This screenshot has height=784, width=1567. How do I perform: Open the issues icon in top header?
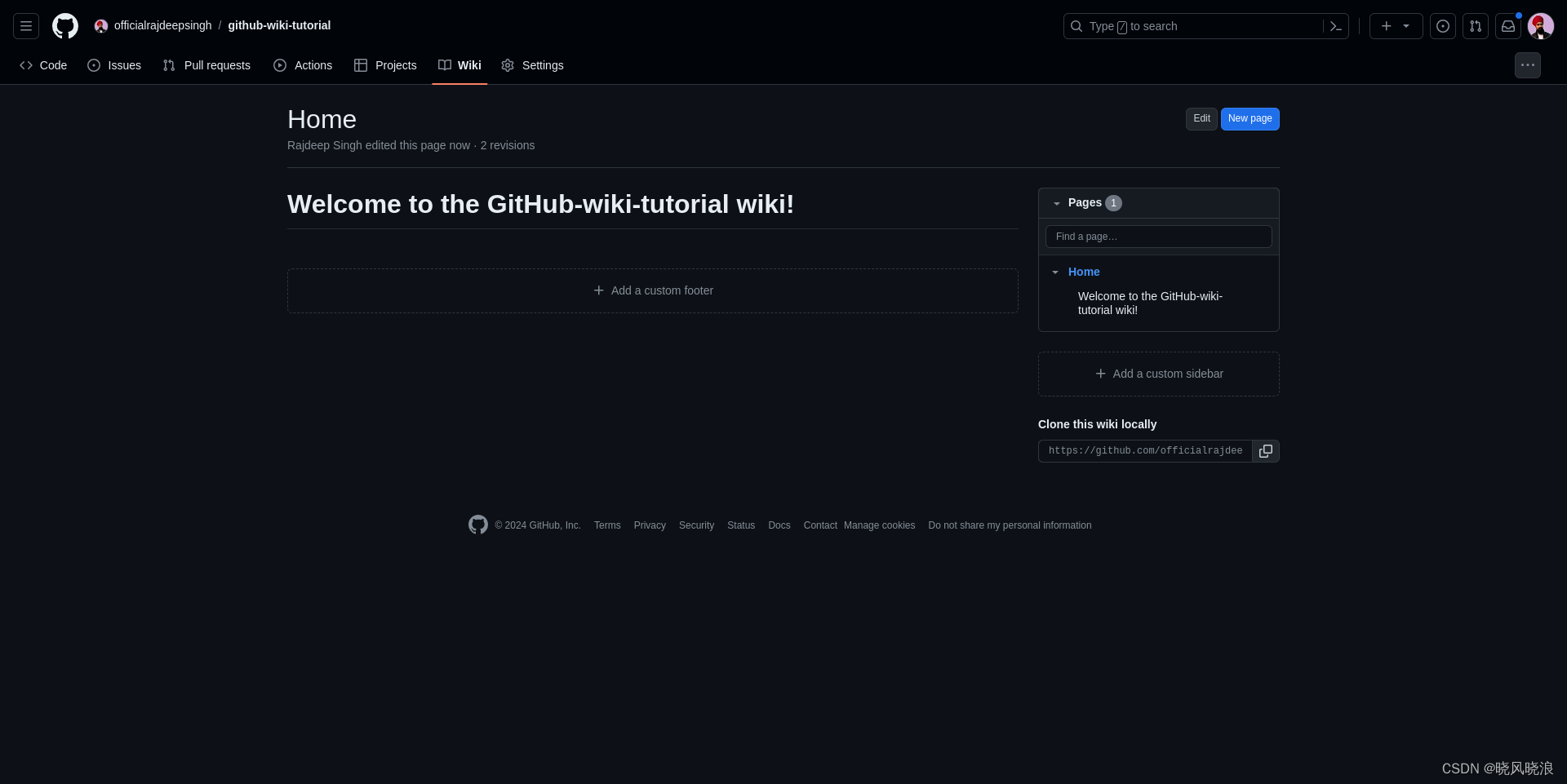[1443, 26]
